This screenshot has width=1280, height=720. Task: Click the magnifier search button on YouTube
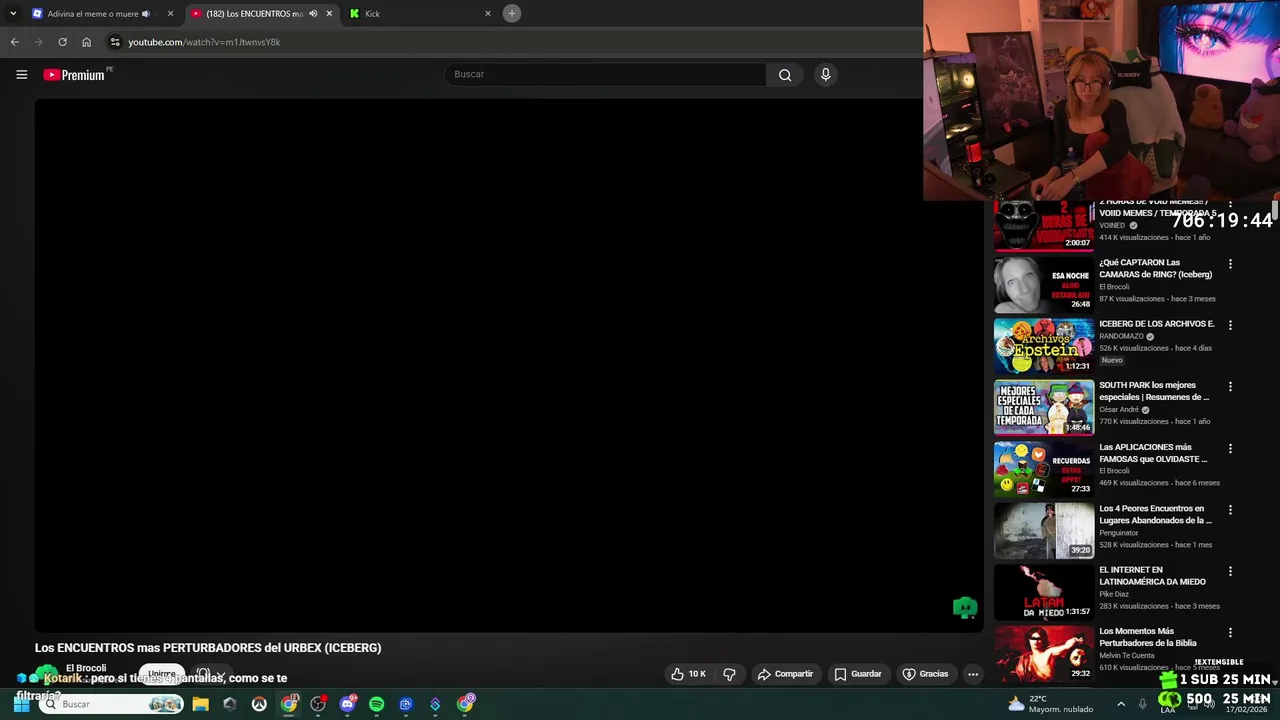pyautogui.click(x=785, y=74)
